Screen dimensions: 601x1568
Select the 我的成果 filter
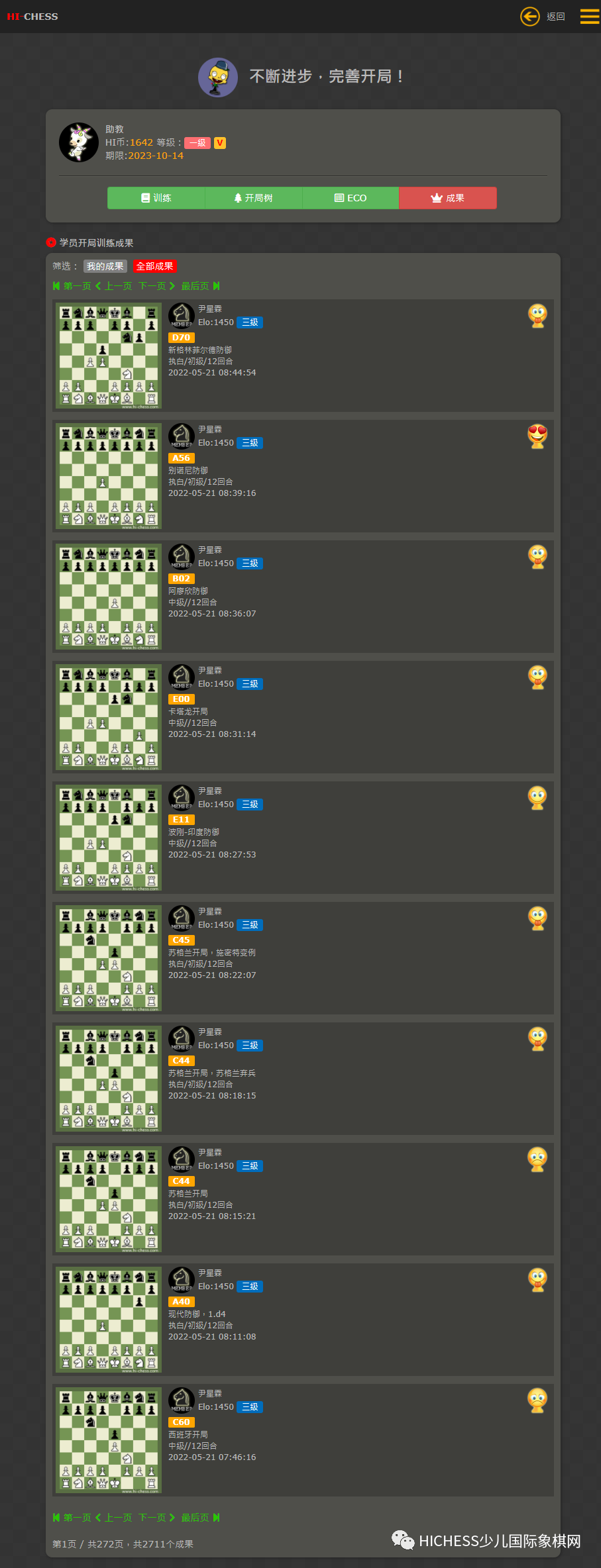pyautogui.click(x=105, y=266)
